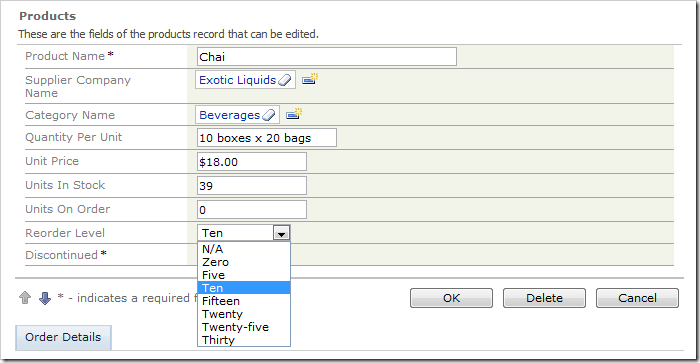Click the Cancel button
The height and width of the screenshot is (363, 700).
pyautogui.click(x=637, y=298)
